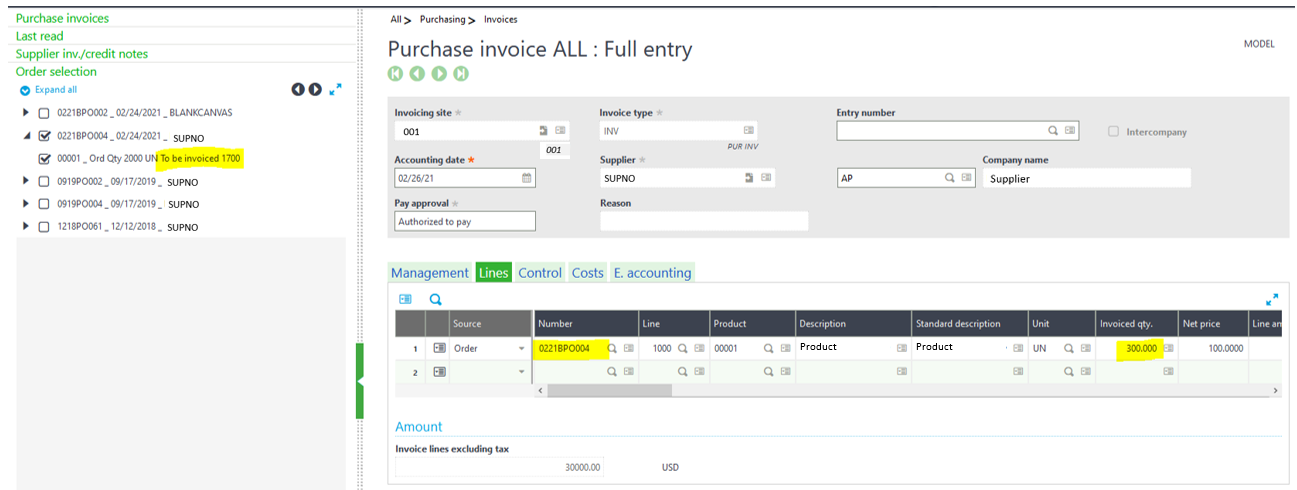1297x490 pixels.
Task: Open the E. accounting tab
Action: [x=651, y=273]
